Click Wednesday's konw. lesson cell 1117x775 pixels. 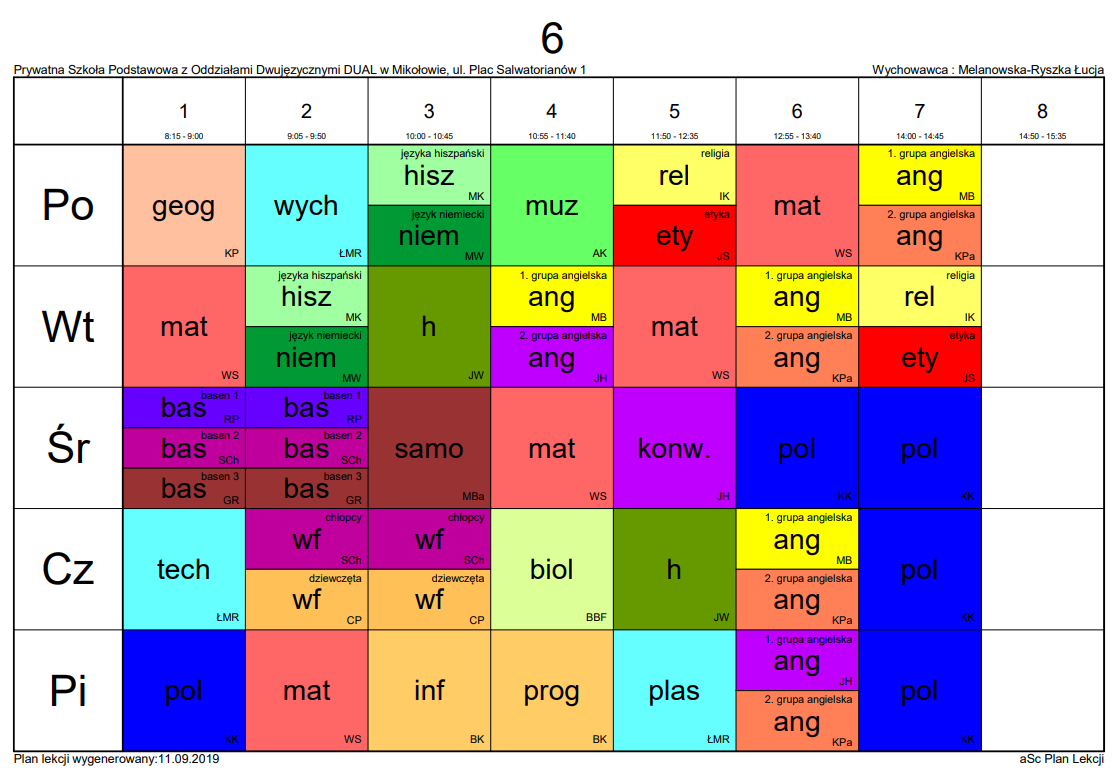tap(674, 448)
